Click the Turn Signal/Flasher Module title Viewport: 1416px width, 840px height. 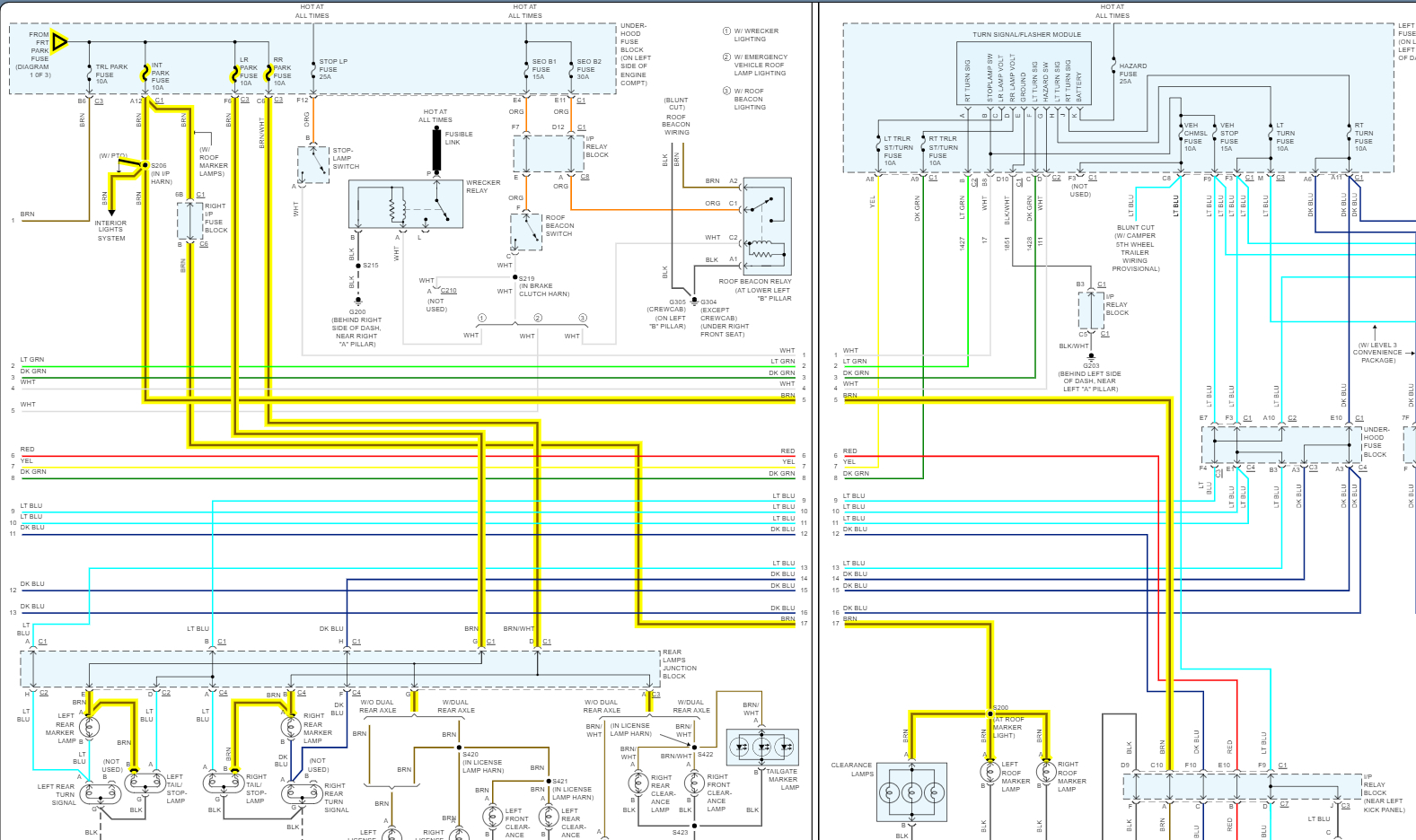pyautogui.click(x=1026, y=35)
